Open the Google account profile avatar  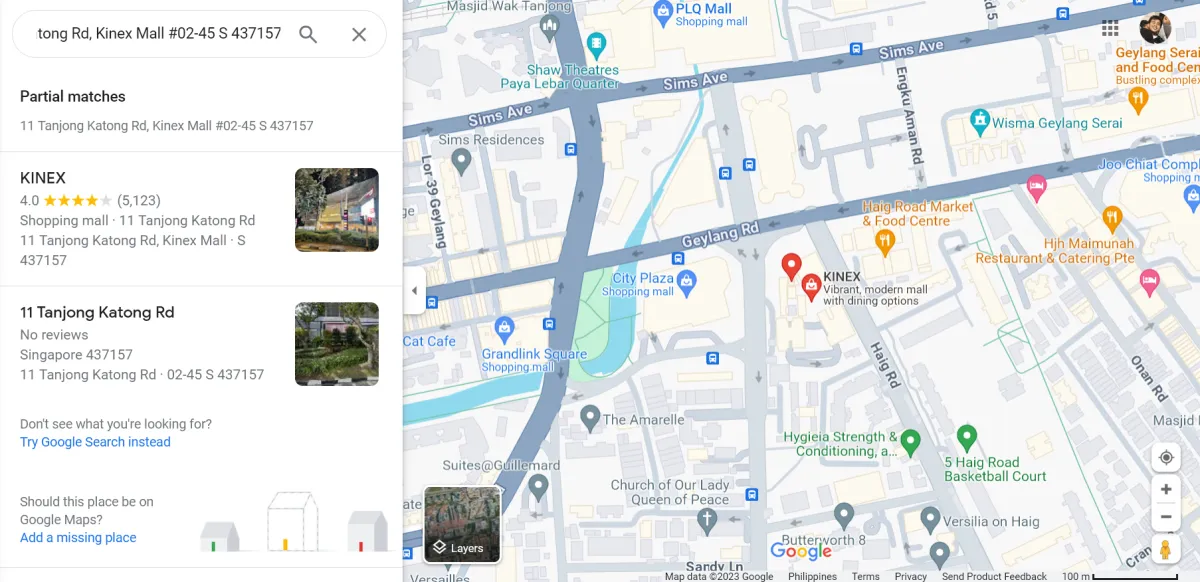pyautogui.click(x=1155, y=28)
